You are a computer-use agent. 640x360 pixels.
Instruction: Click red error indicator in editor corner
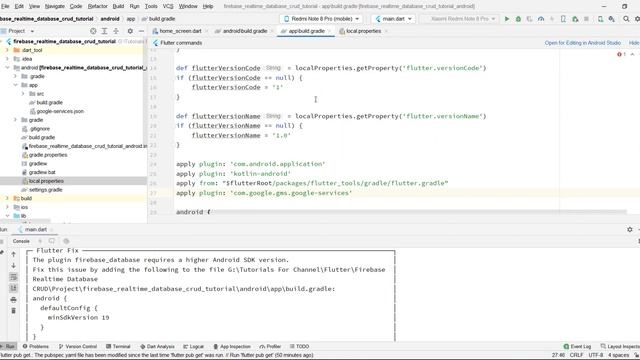click(621, 54)
